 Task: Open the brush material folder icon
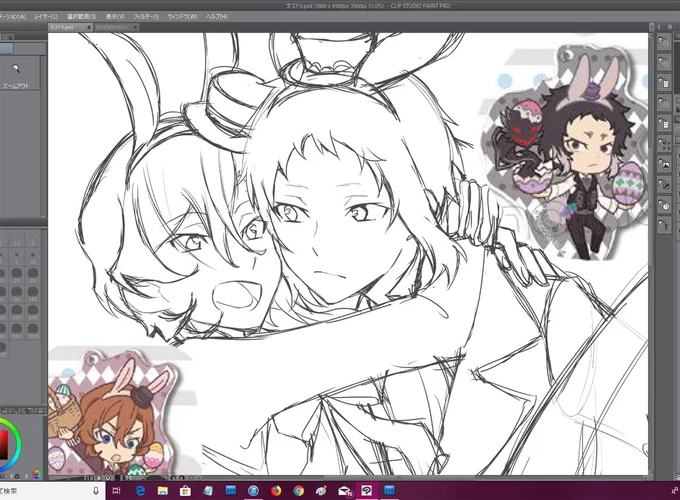pyautogui.click(x=664, y=185)
